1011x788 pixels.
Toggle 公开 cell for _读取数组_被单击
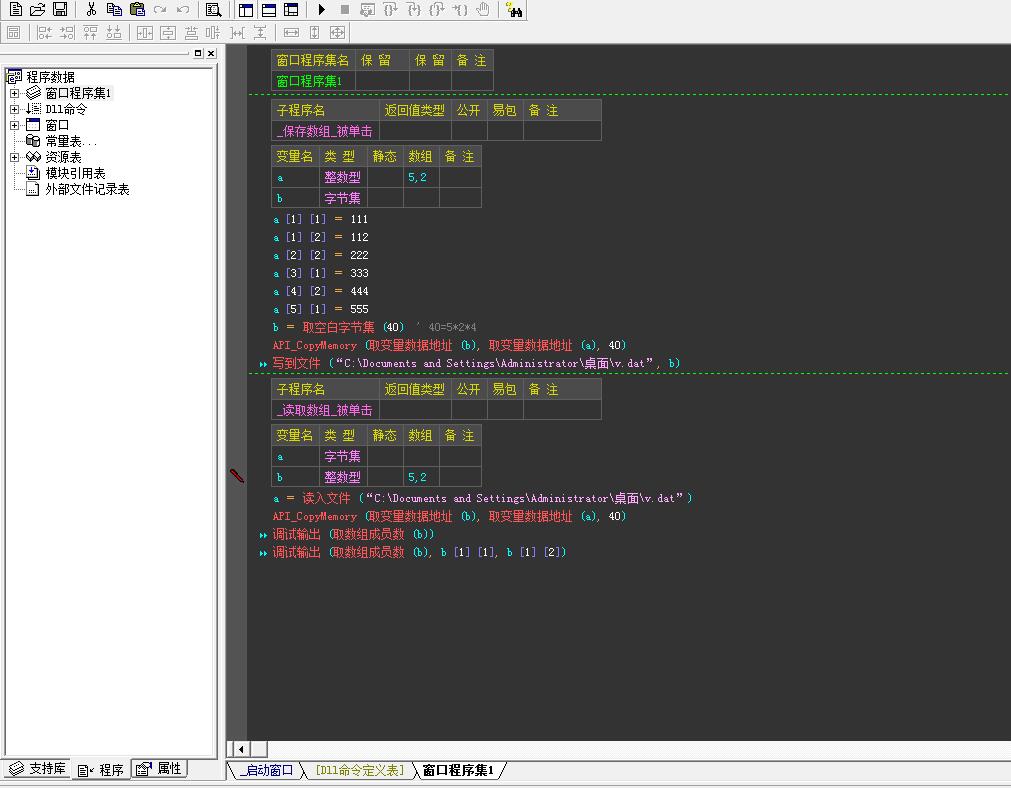469,410
